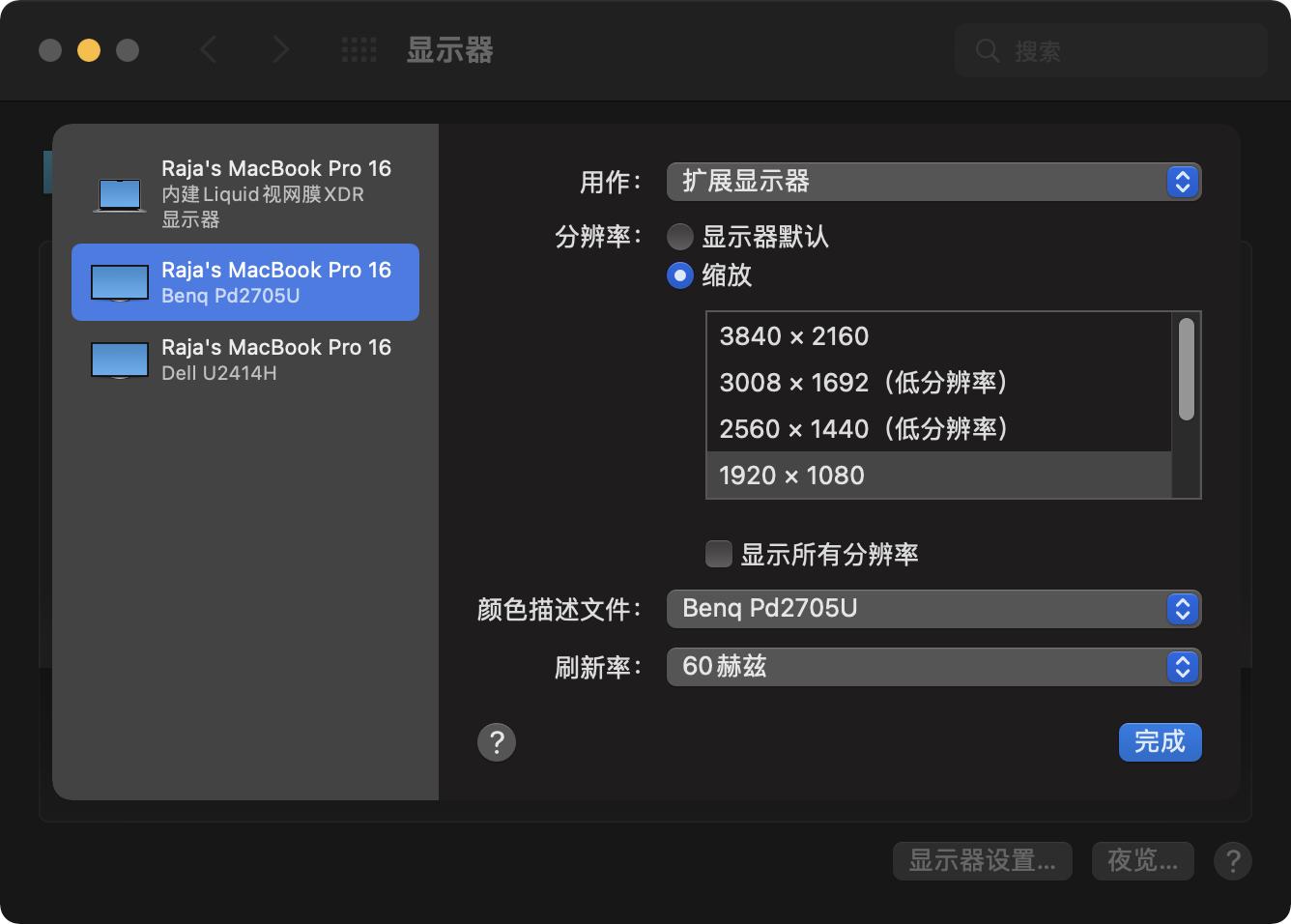
Task: Click the Dell U2414H monitor icon
Action: coord(118,359)
